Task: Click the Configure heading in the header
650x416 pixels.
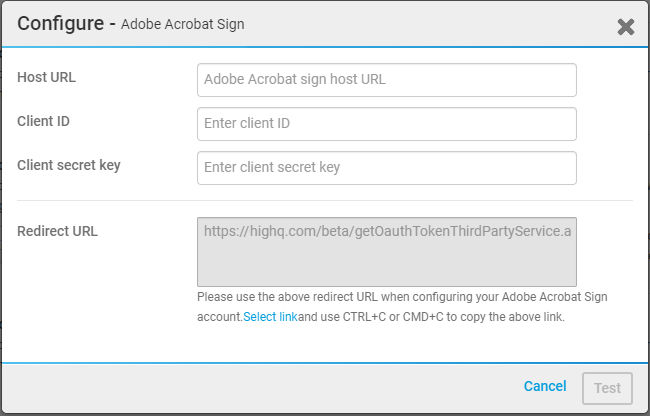Action: 61,24
